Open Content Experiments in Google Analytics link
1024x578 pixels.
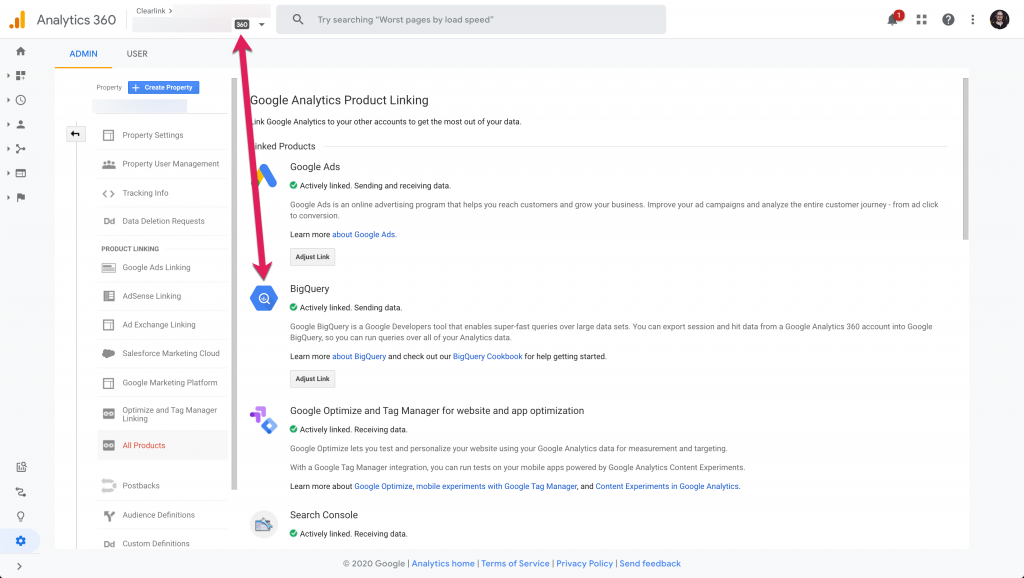tap(667, 487)
